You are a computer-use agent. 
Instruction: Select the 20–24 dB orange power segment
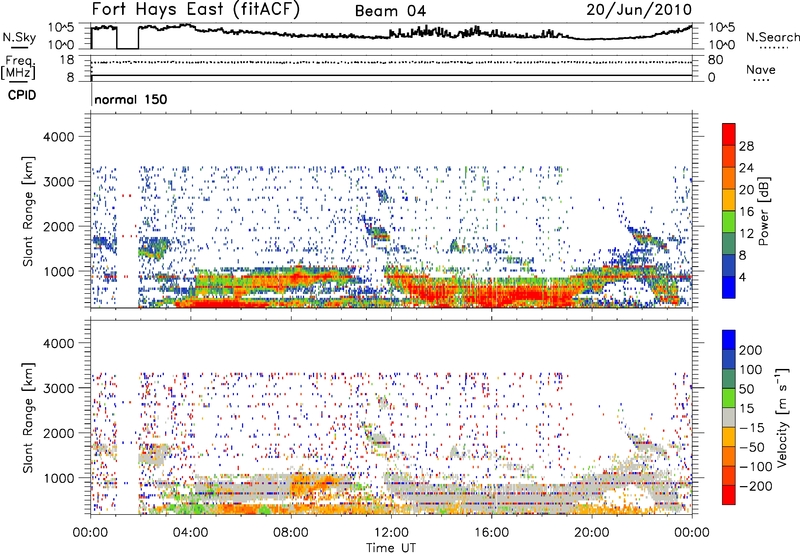click(x=729, y=178)
